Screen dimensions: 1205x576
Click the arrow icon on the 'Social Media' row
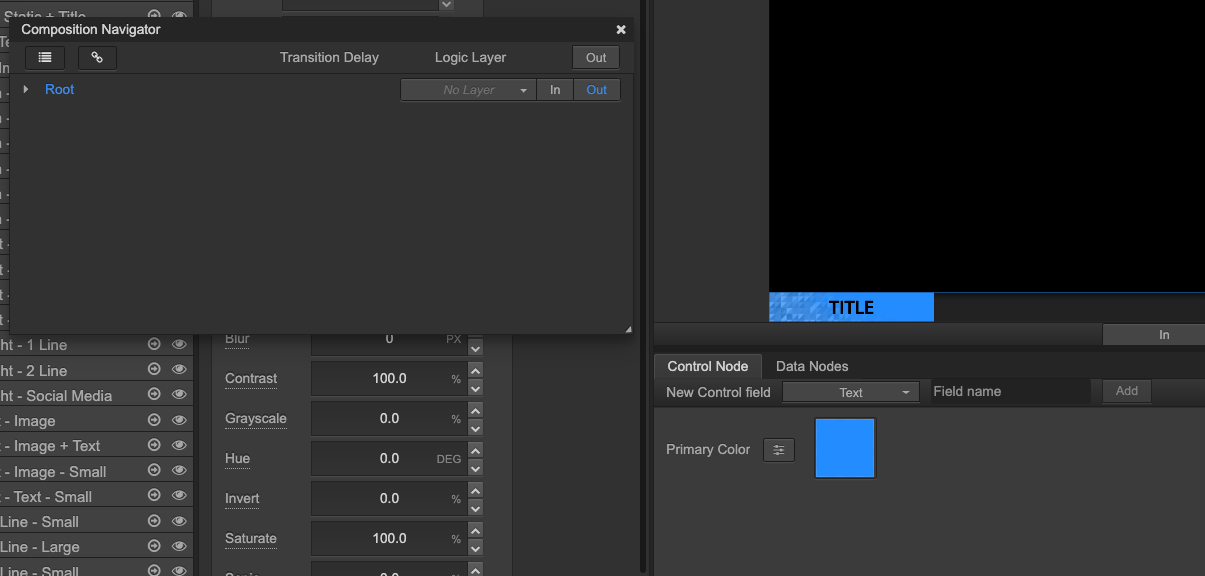154,395
